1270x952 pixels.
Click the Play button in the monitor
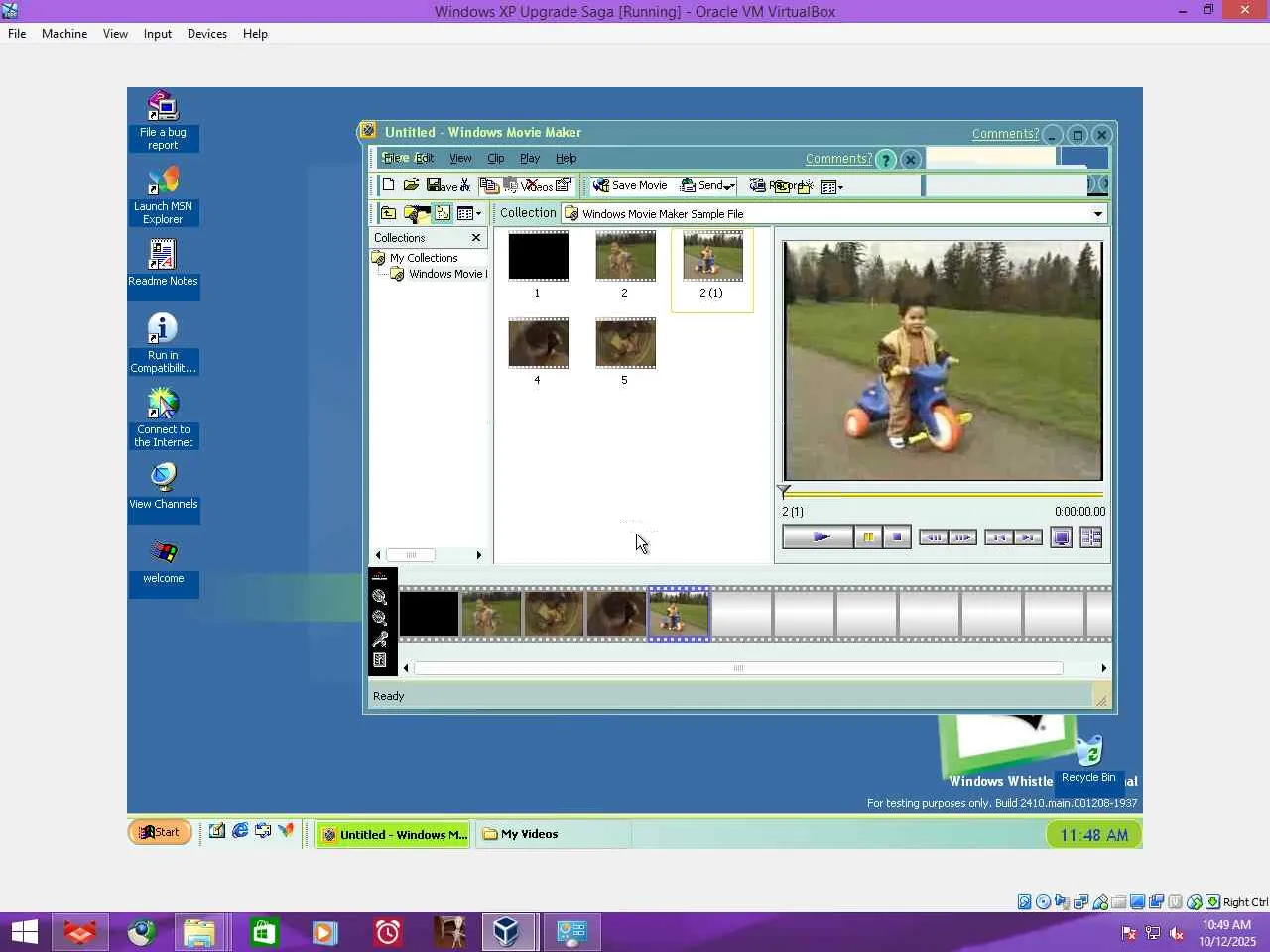click(x=818, y=537)
